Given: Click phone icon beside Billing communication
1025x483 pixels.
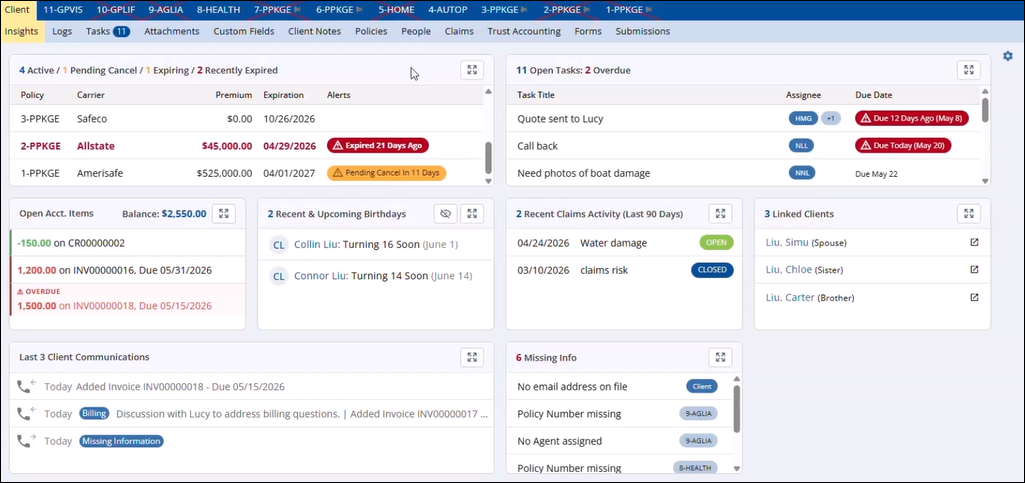Looking at the screenshot, I should pyautogui.click(x=25, y=414).
